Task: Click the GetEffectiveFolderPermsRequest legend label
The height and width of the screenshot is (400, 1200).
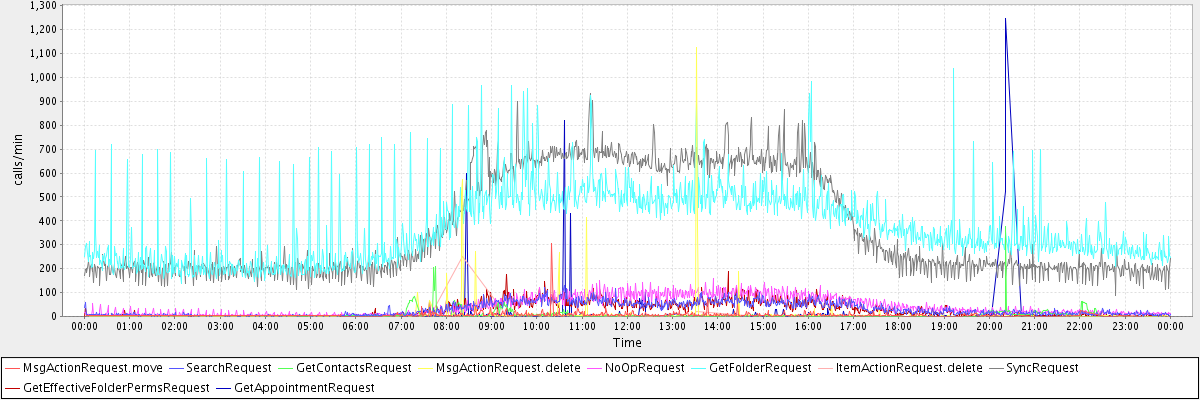Action: tap(116, 387)
